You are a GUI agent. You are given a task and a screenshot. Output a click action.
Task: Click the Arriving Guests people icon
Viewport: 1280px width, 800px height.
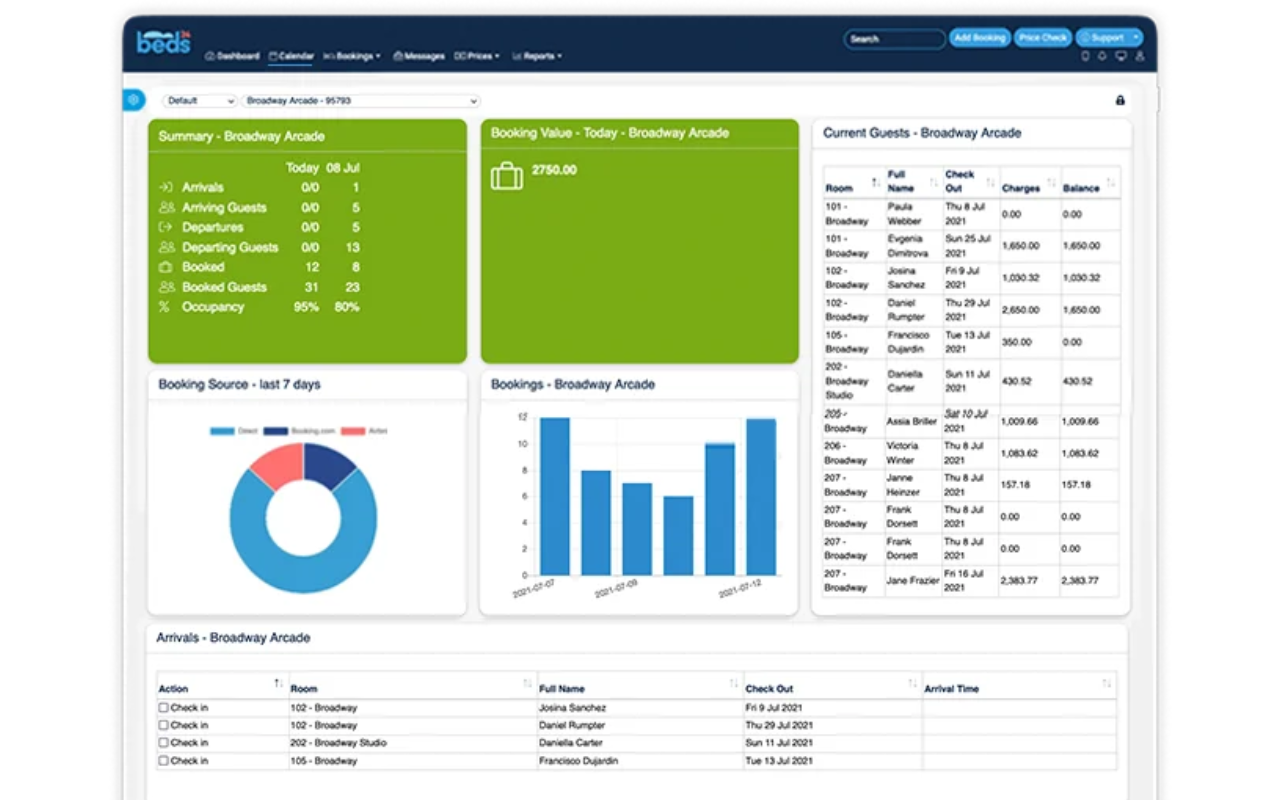coord(166,208)
